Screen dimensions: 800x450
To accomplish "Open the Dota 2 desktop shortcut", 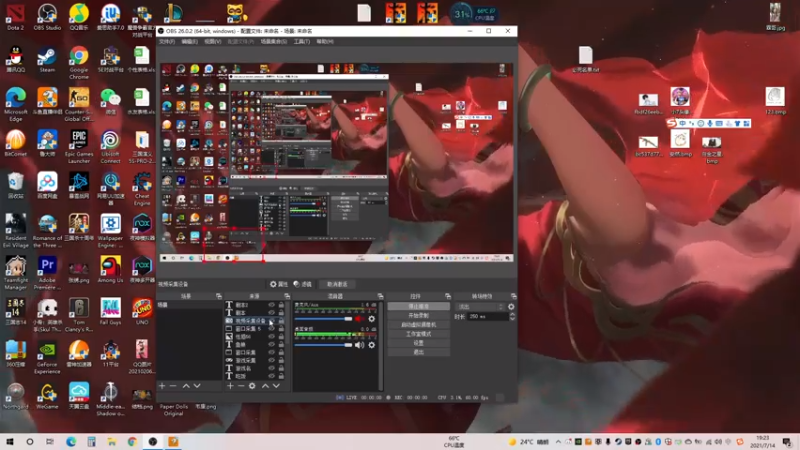I will tap(15, 16).
